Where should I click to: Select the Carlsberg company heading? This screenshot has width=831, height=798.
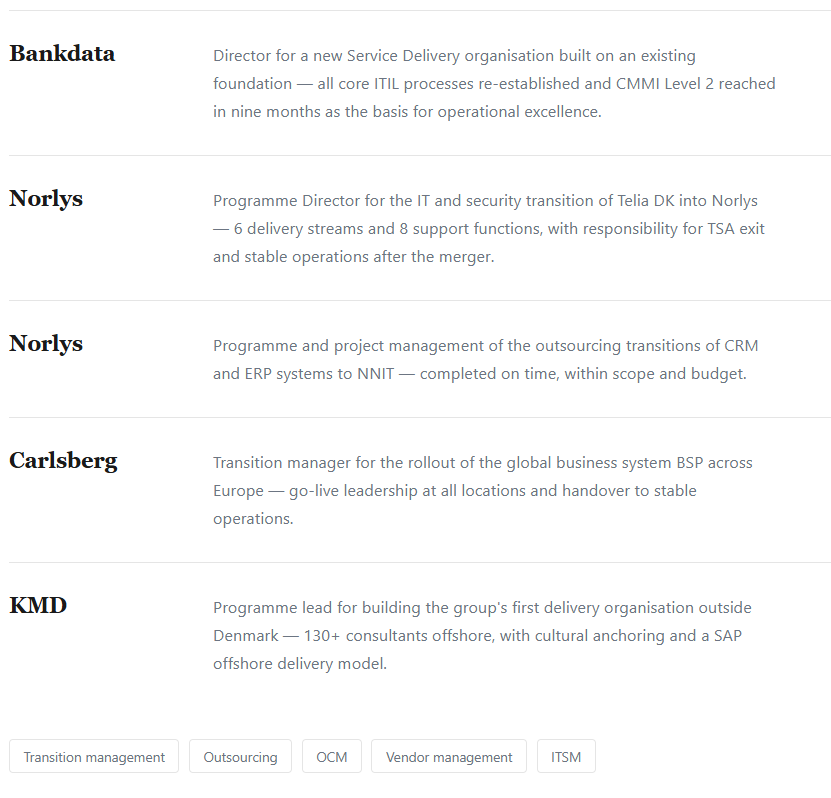tap(63, 460)
